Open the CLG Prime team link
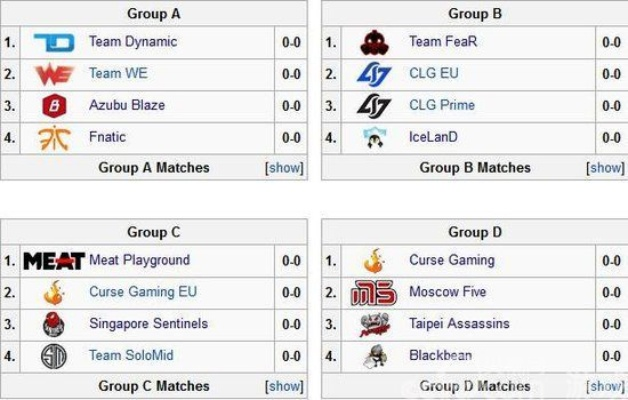This screenshot has height=400, width=628. 442,105
